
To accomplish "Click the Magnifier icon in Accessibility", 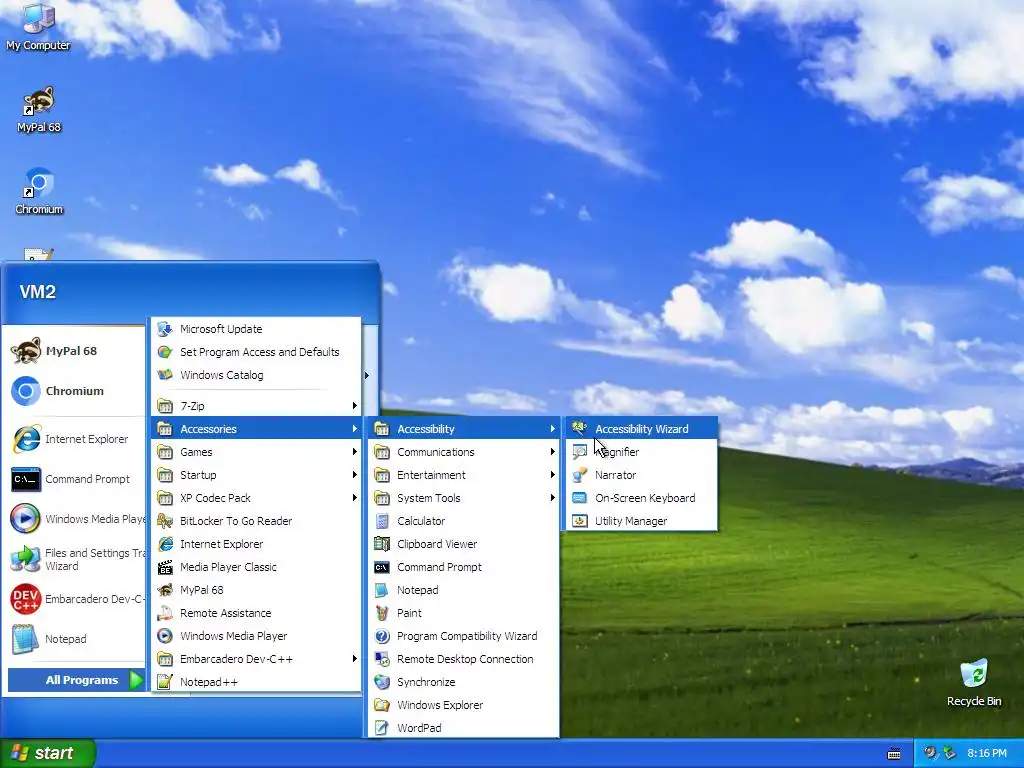I will 579,452.
